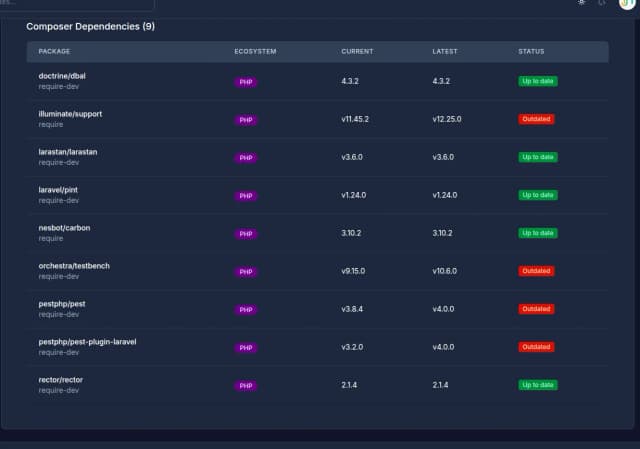Image resolution: width=640 pixels, height=449 pixels.
Task: Sort by the PACKAGE column header
Action: (54, 51)
